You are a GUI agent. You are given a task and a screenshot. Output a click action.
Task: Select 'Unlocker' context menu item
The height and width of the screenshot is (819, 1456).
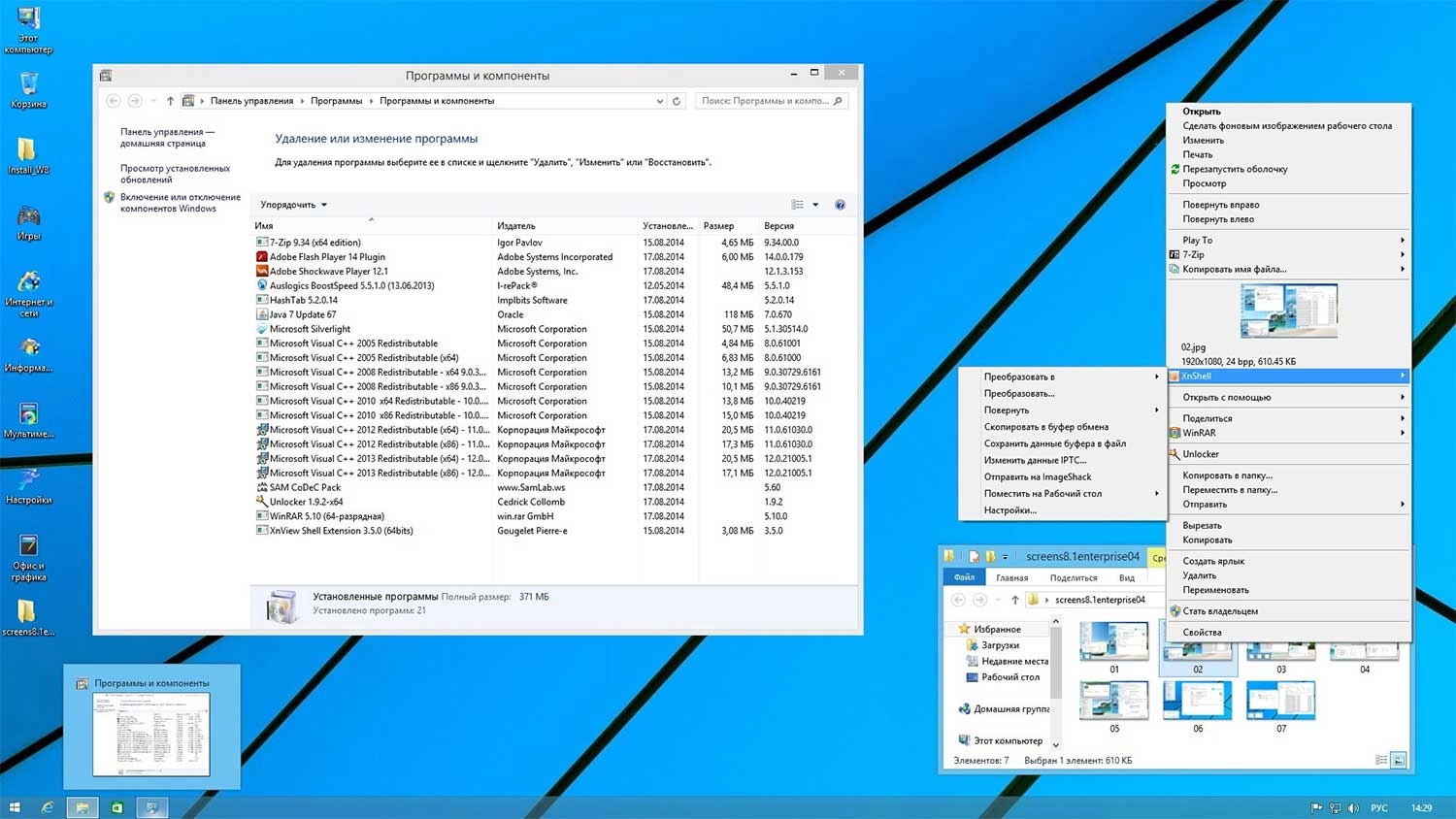[1289, 454]
